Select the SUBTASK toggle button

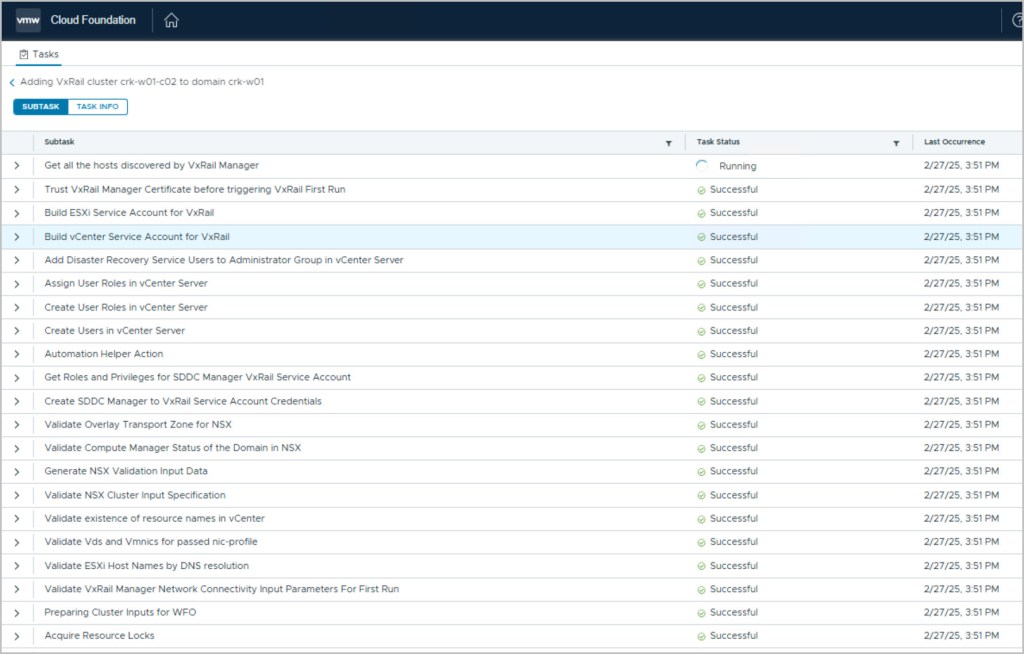[x=41, y=107]
